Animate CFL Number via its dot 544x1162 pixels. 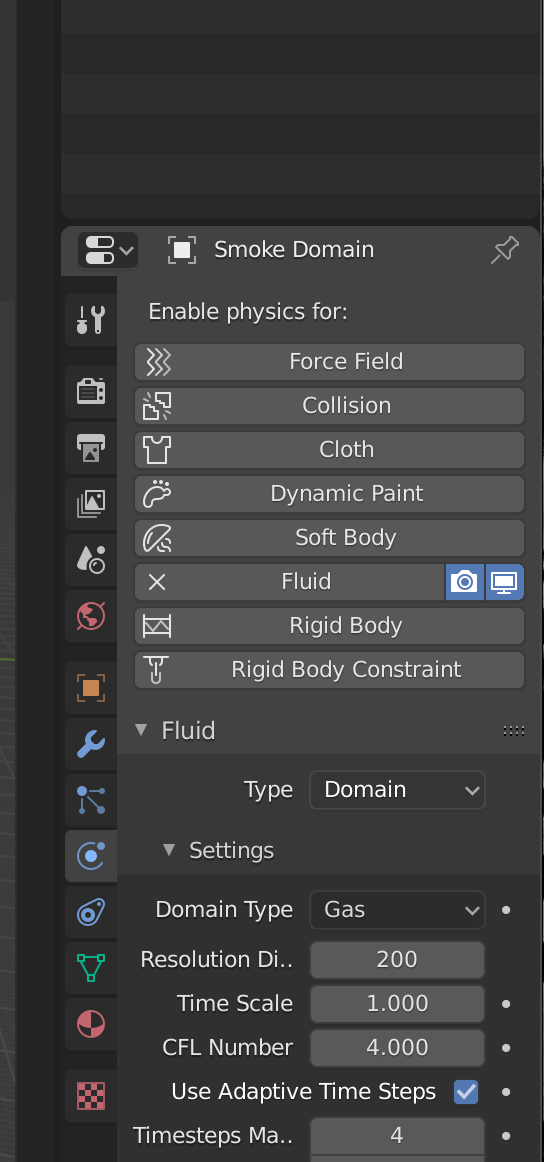pos(506,1048)
